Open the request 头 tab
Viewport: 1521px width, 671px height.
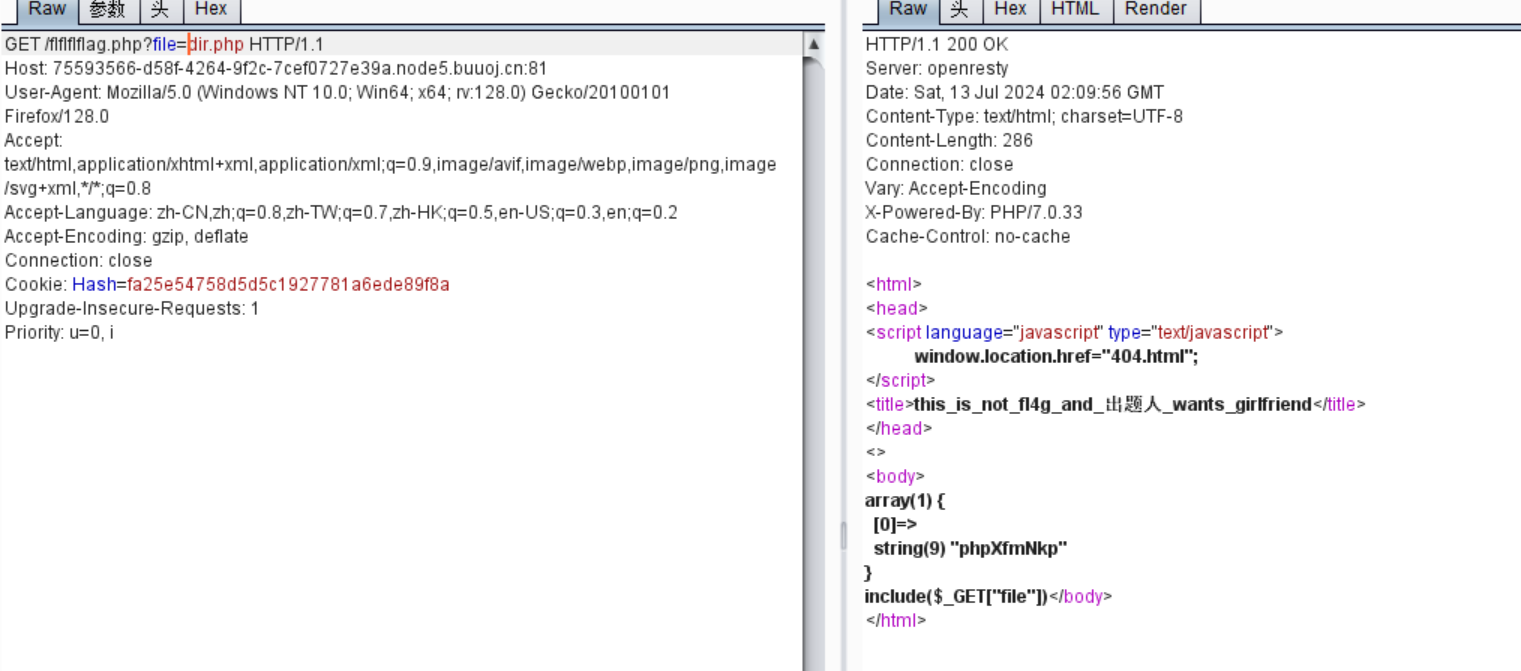(x=160, y=9)
